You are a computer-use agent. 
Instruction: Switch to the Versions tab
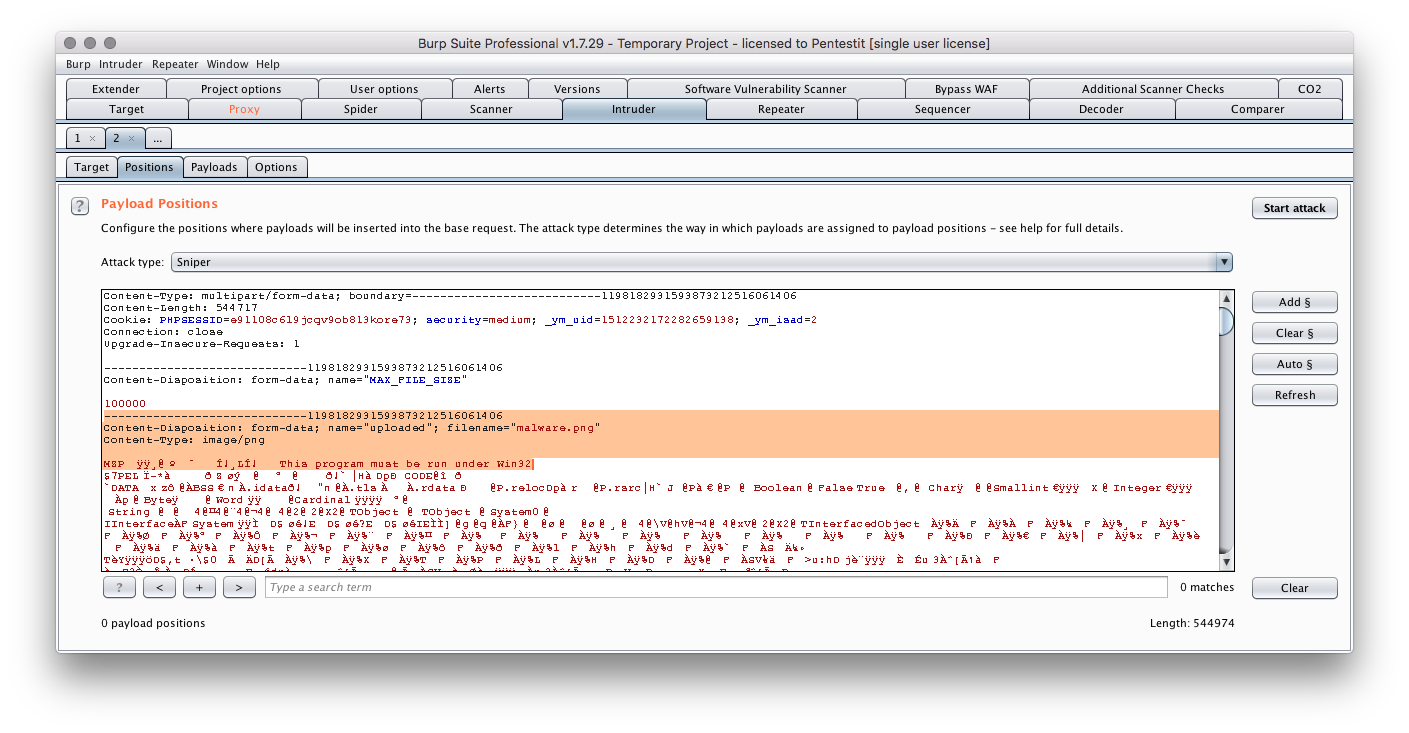tap(577, 89)
